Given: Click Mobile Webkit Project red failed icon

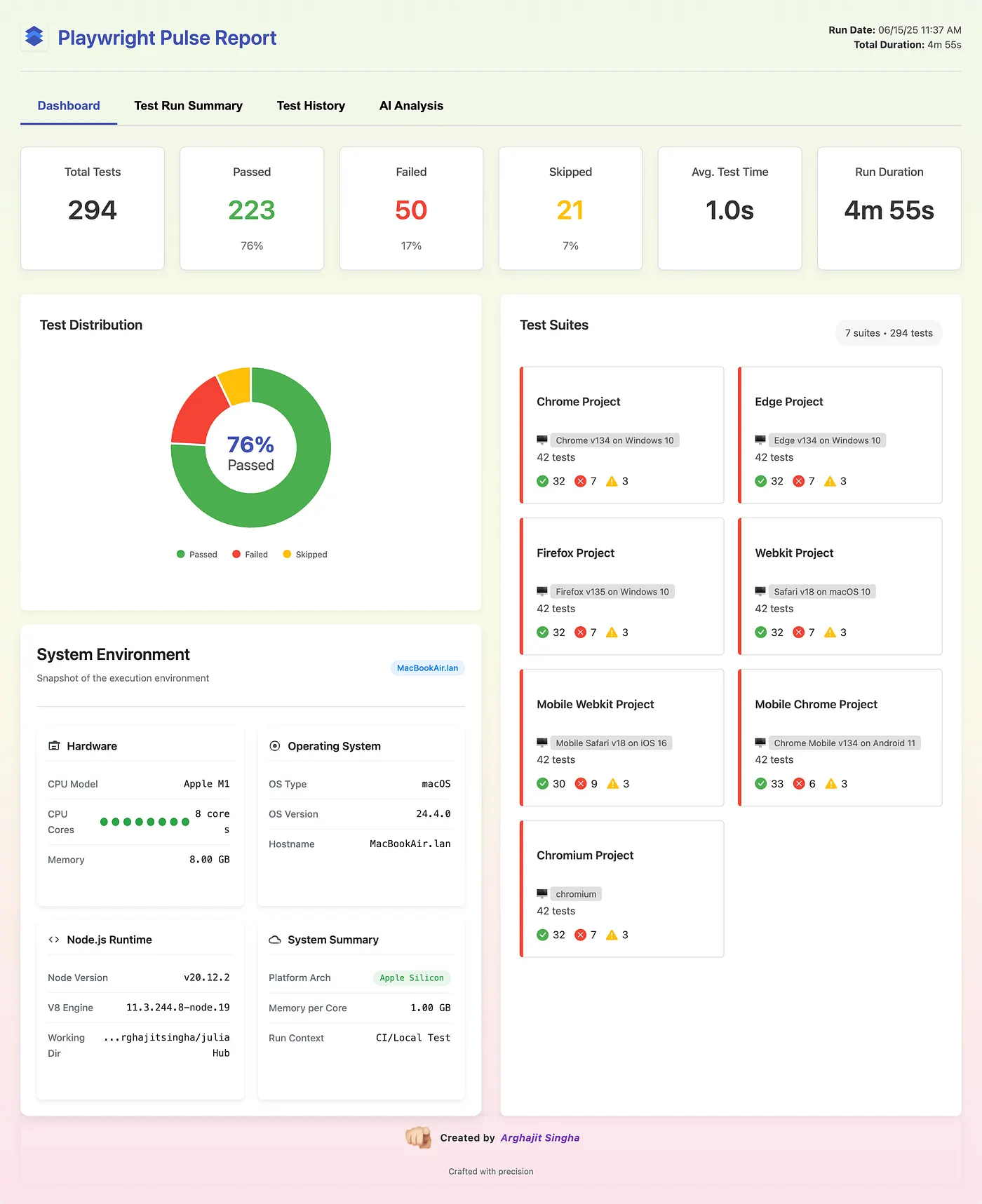Looking at the screenshot, I should point(581,783).
